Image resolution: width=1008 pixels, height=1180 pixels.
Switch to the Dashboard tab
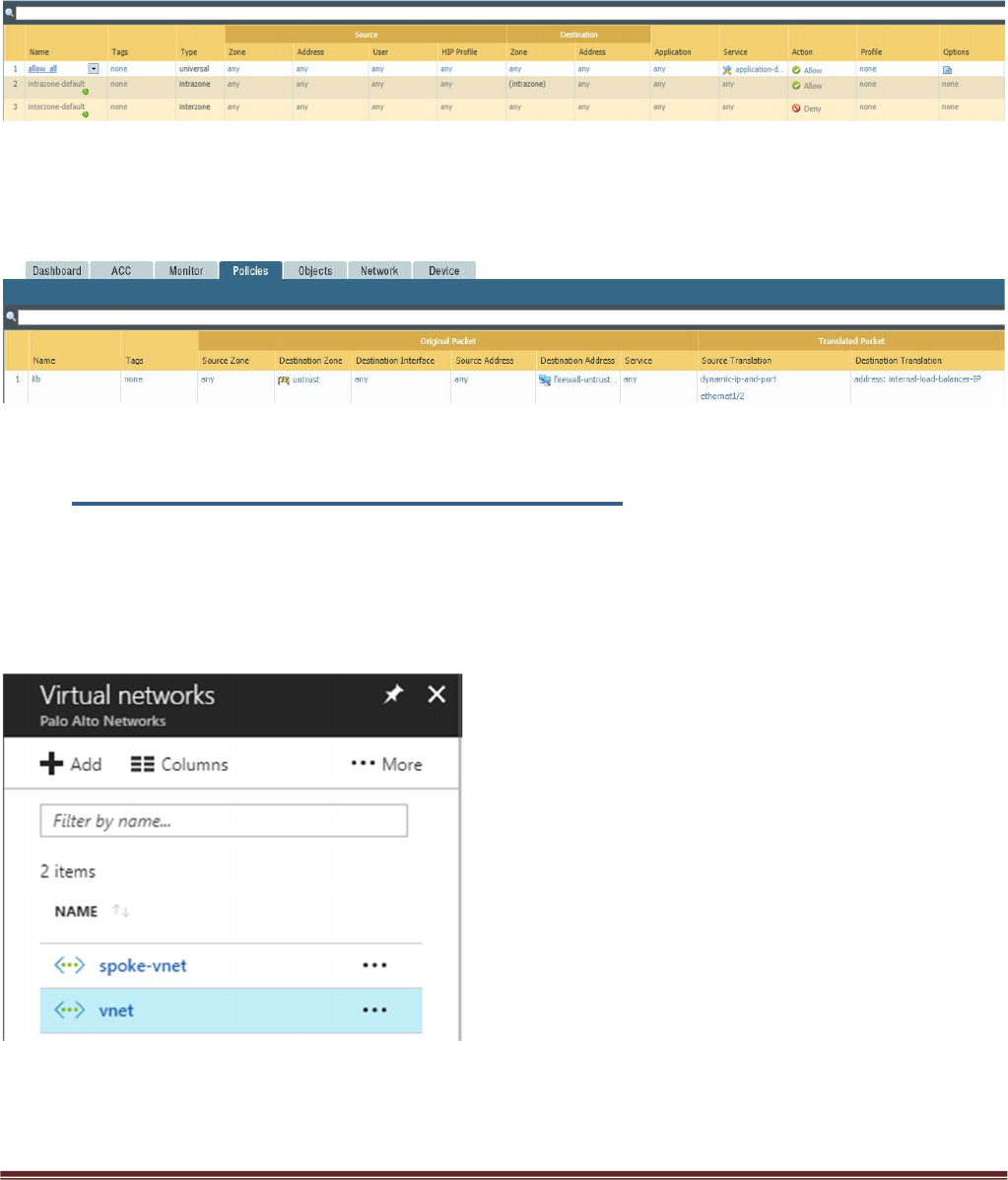pos(57,270)
